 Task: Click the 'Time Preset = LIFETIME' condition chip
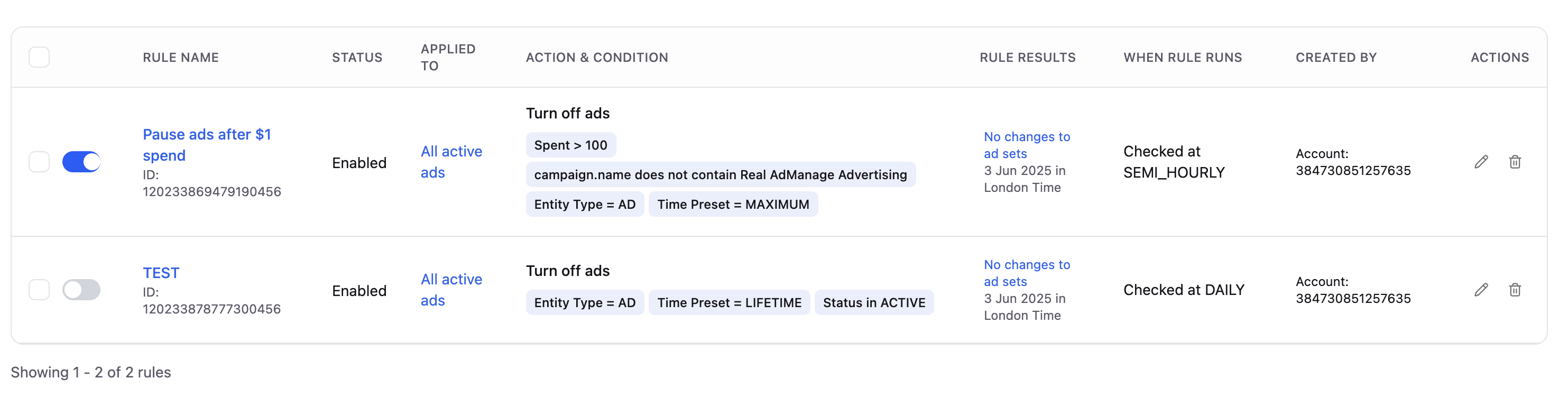pyautogui.click(x=728, y=302)
